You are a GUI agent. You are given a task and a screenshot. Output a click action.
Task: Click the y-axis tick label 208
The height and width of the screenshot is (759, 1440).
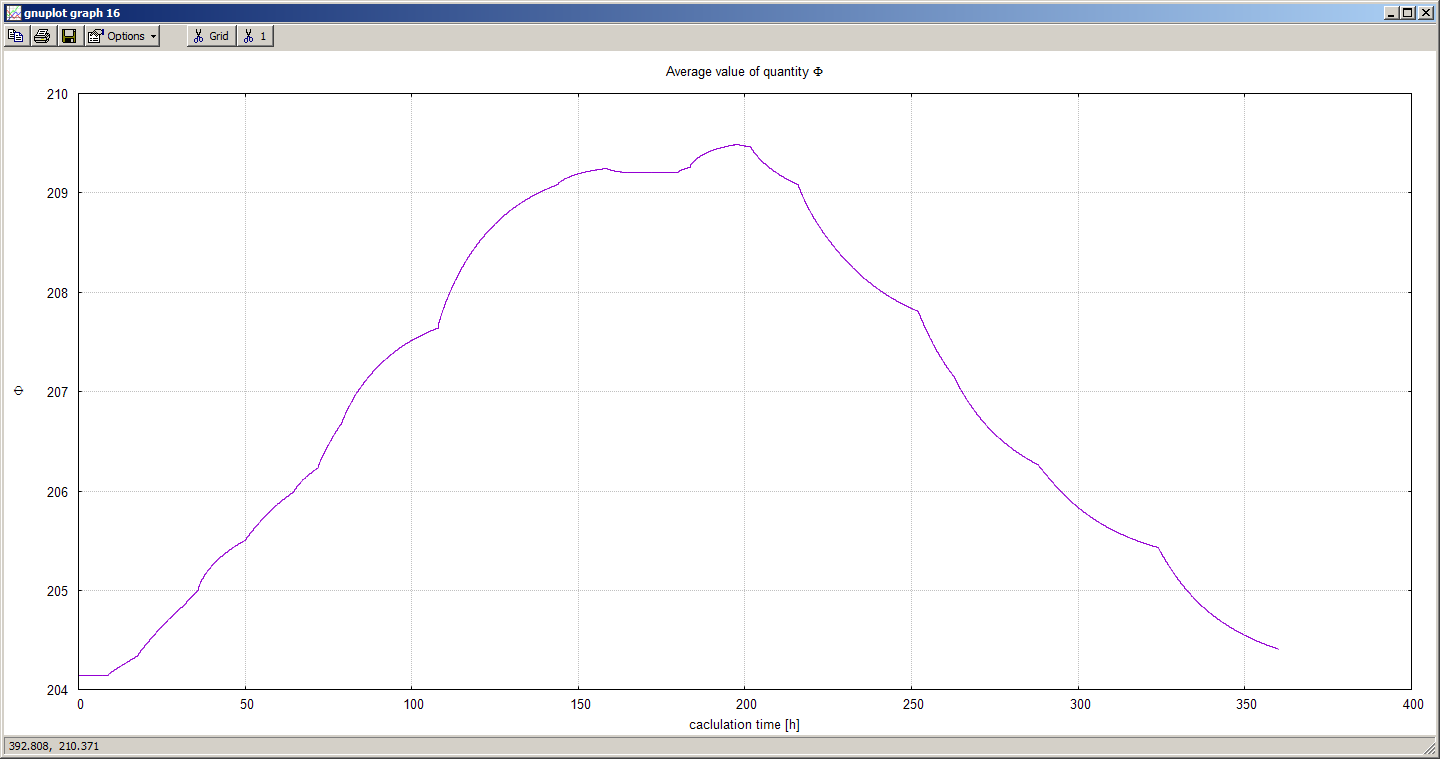(56, 293)
